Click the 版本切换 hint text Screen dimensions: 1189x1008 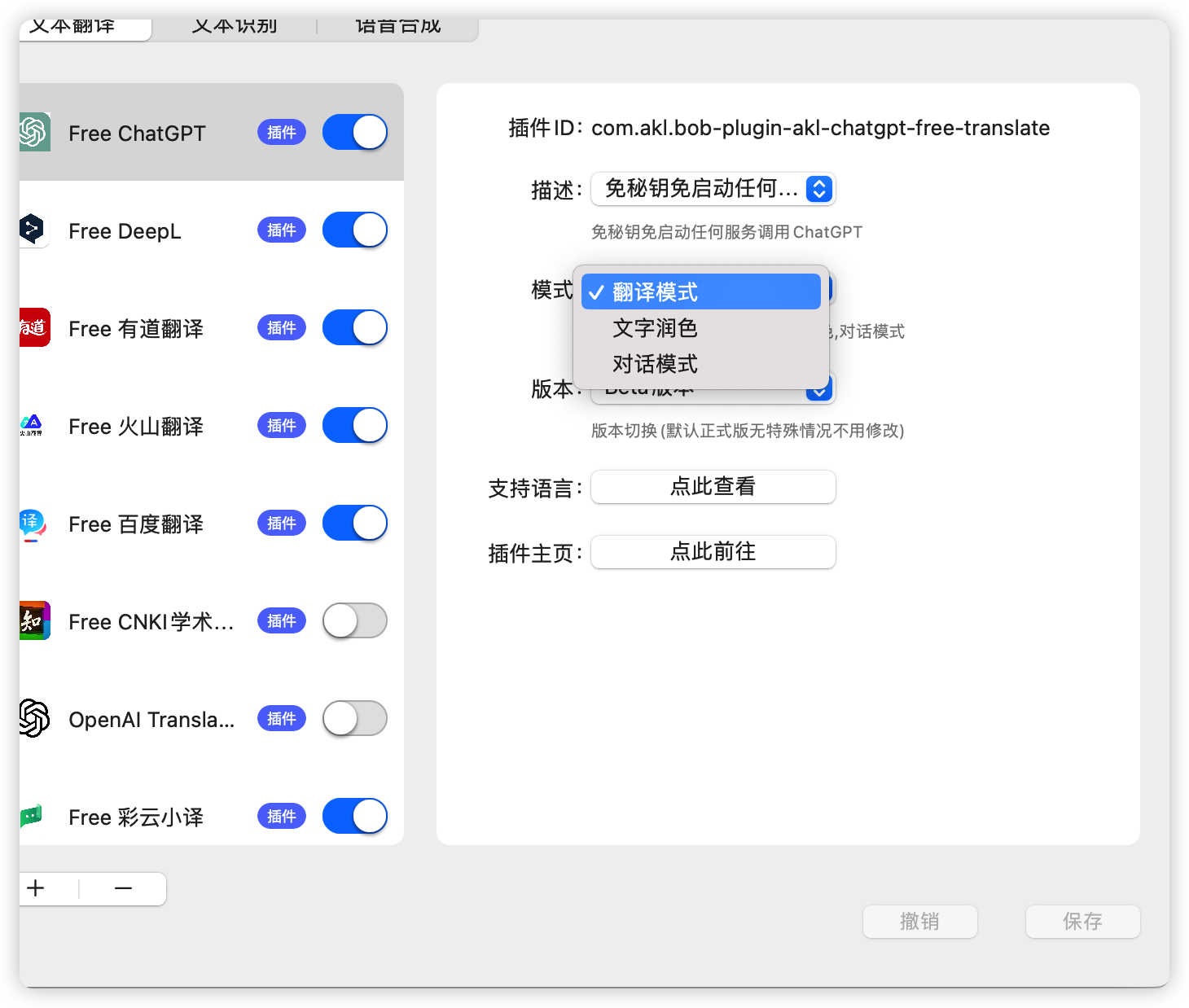(748, 431)
